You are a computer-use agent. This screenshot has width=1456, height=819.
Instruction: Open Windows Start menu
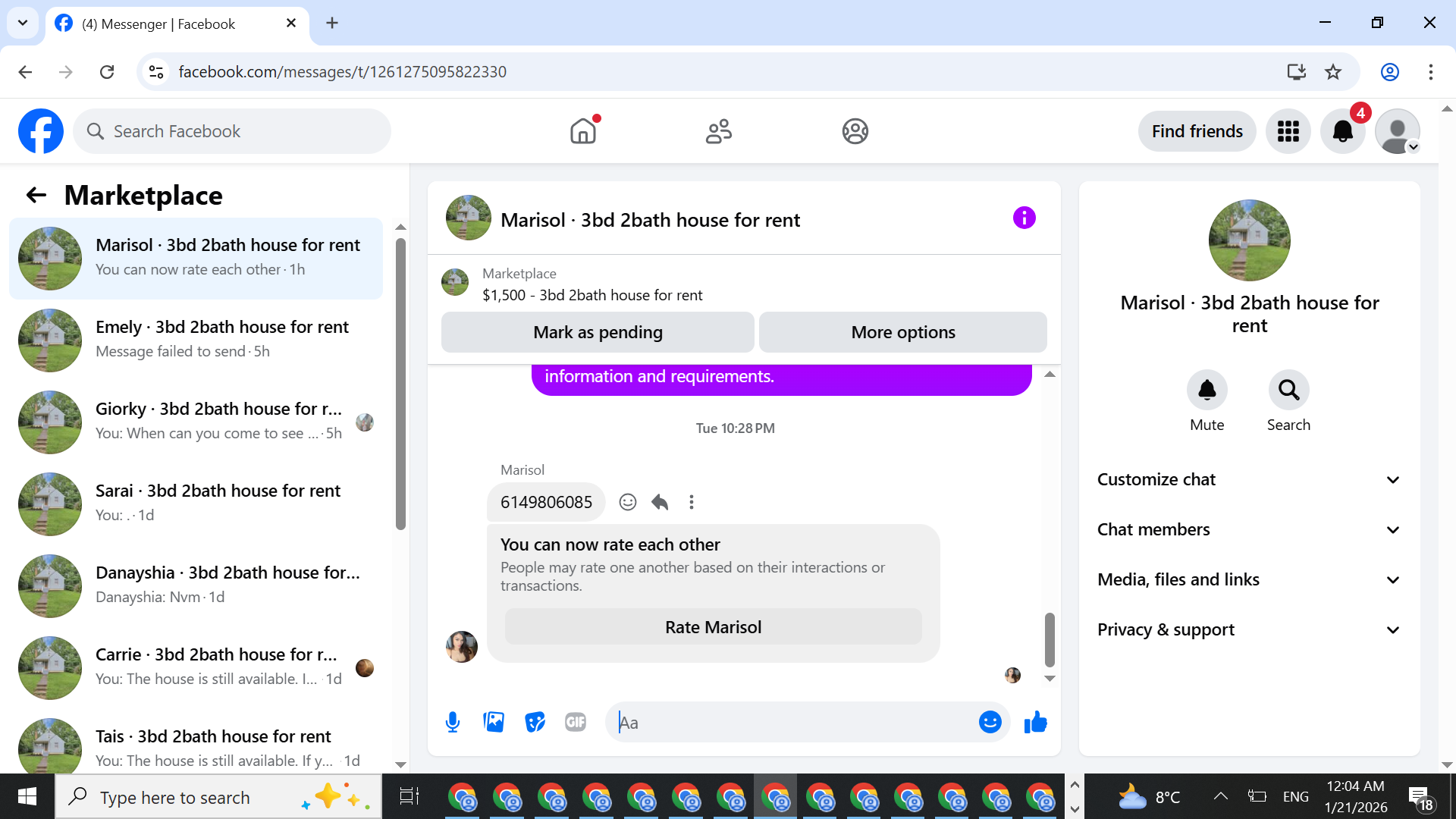(27, 796)
